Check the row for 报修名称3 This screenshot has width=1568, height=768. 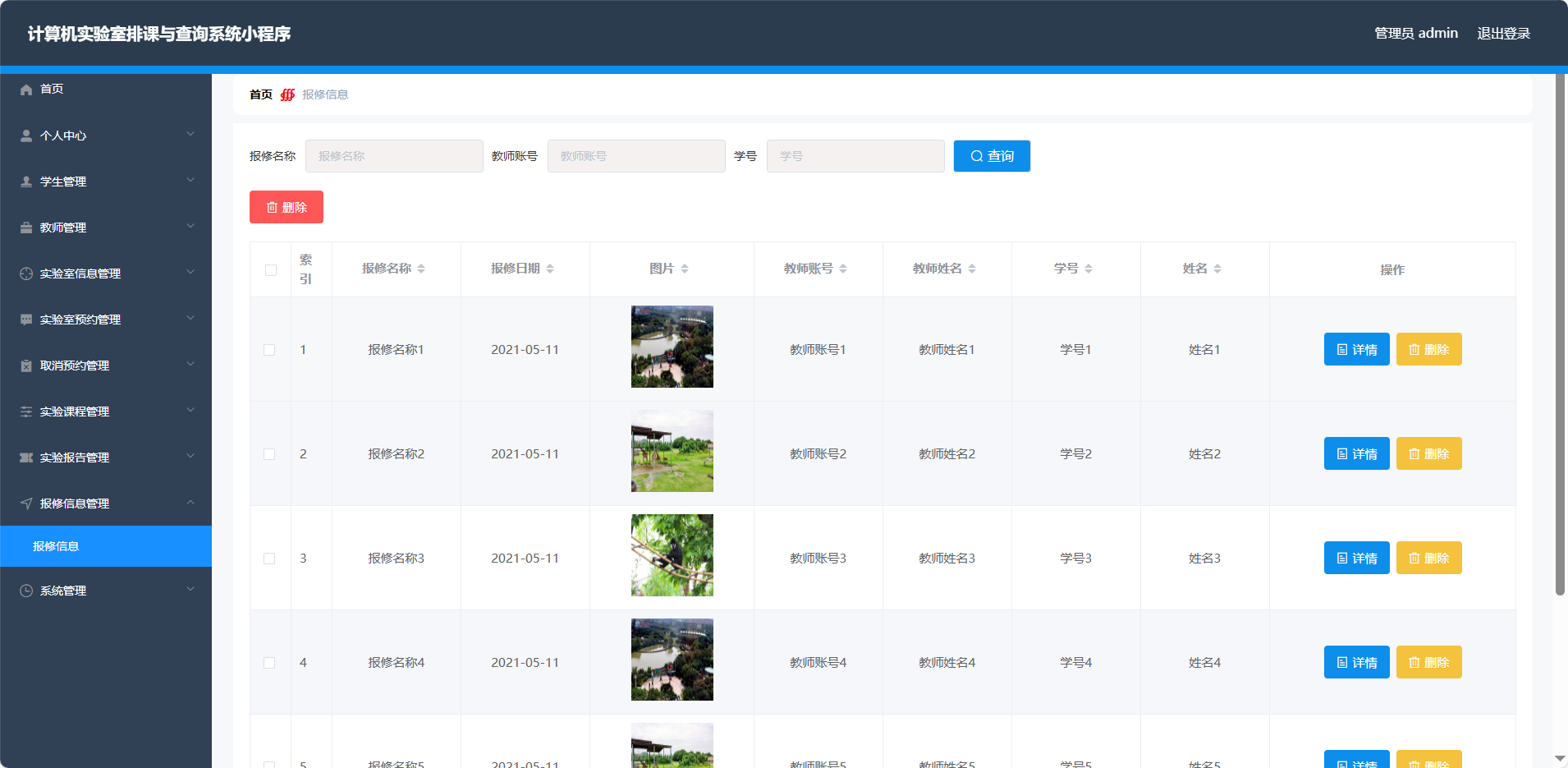pos(269,559)
